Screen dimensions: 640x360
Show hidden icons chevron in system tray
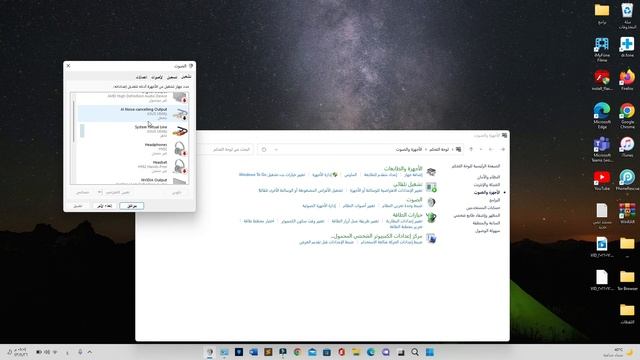tap(89, 352)
